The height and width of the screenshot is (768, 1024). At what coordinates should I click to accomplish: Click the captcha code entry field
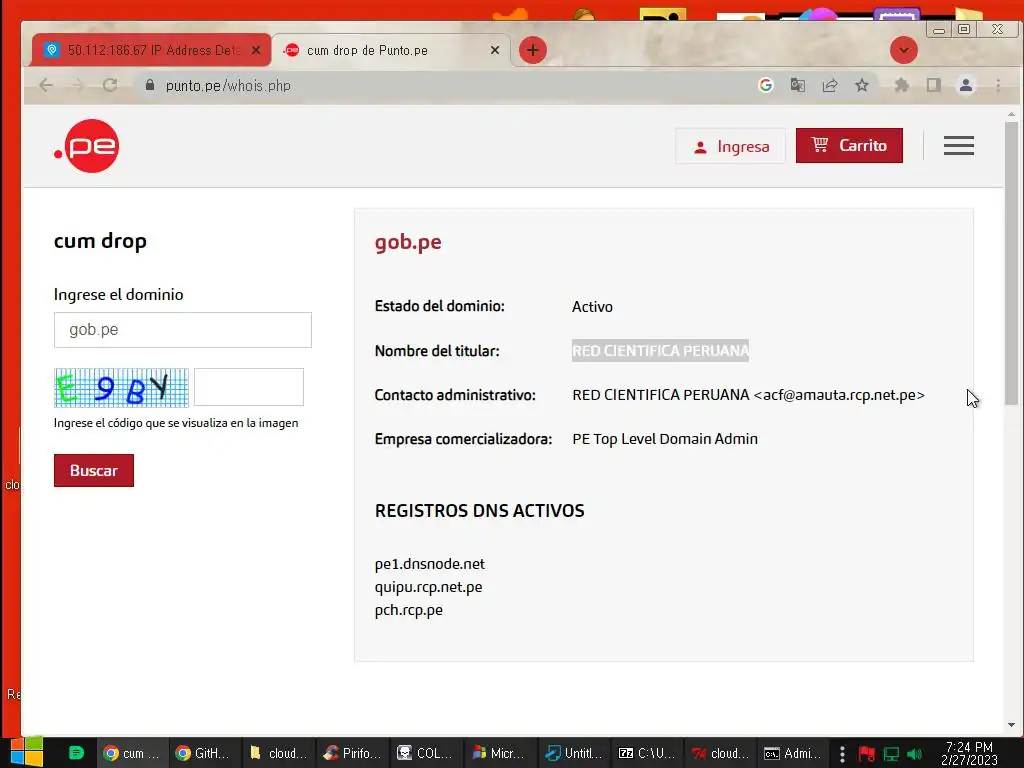point(249,387)
